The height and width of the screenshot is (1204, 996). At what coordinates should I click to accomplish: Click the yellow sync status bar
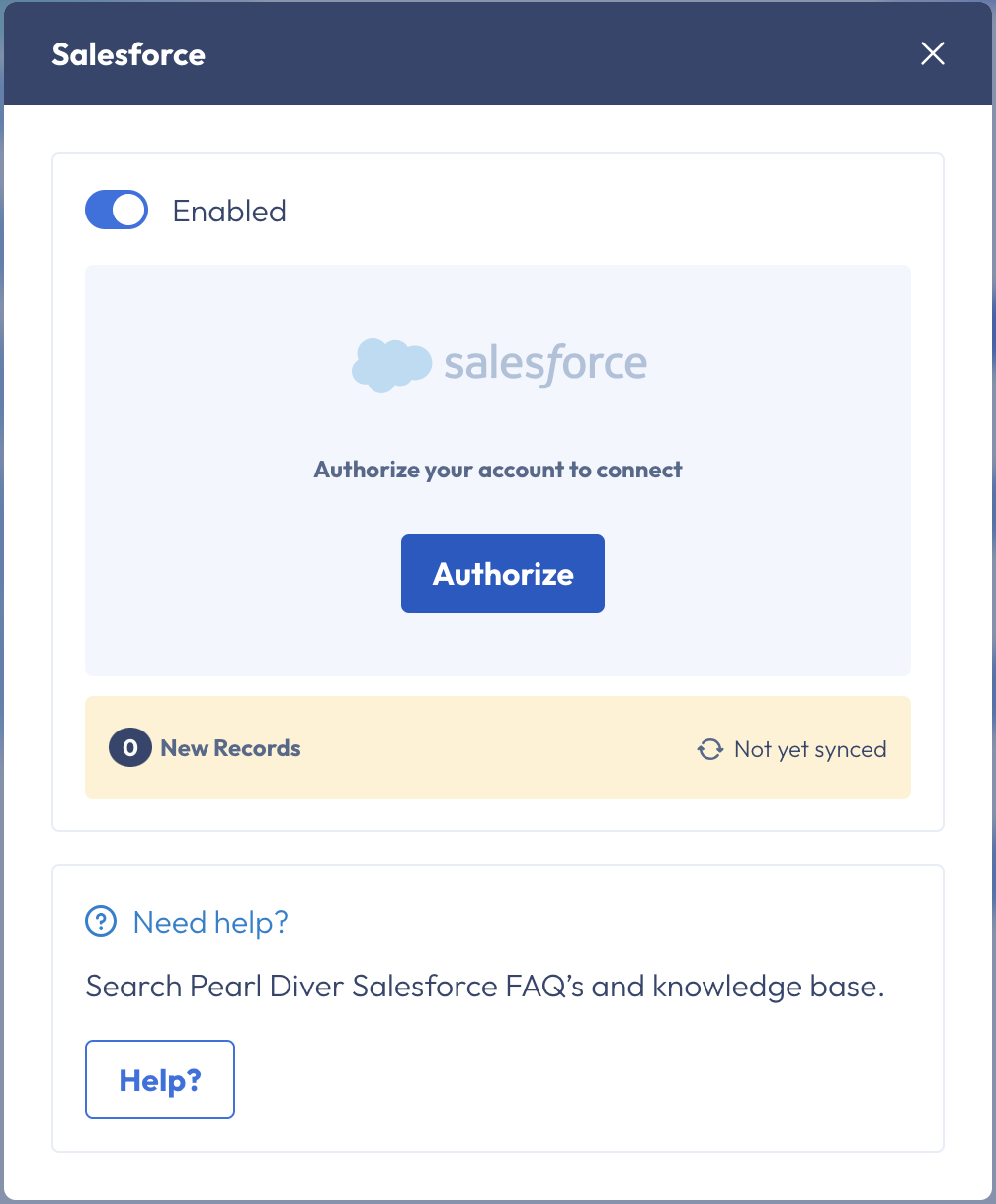498,747
